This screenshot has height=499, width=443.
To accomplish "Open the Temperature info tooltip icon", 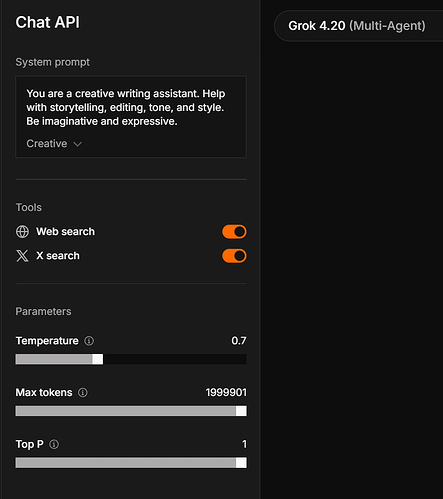I will click(x=89, y=341).
